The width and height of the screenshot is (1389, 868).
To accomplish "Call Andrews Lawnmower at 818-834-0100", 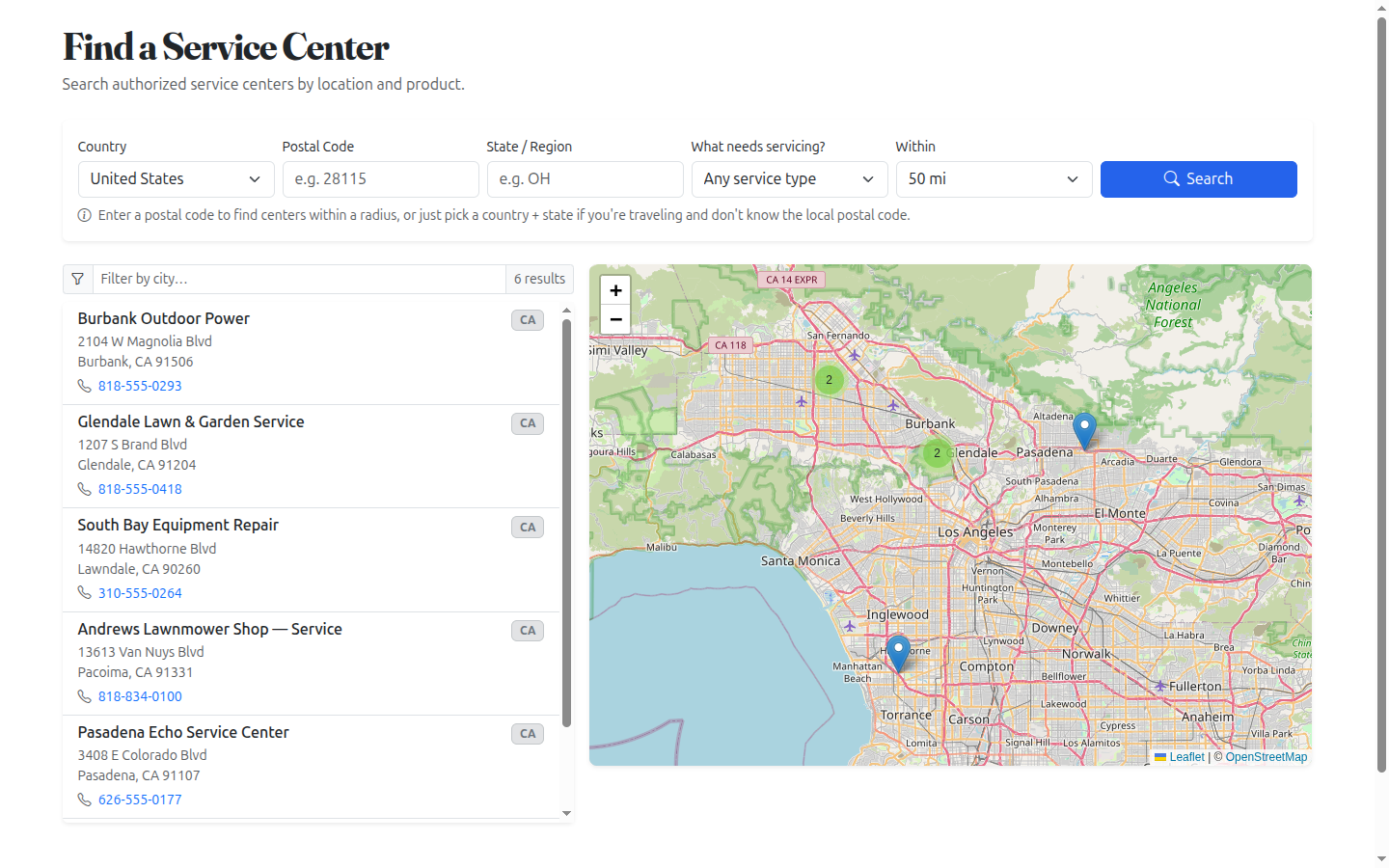I will tap(140, 696).
